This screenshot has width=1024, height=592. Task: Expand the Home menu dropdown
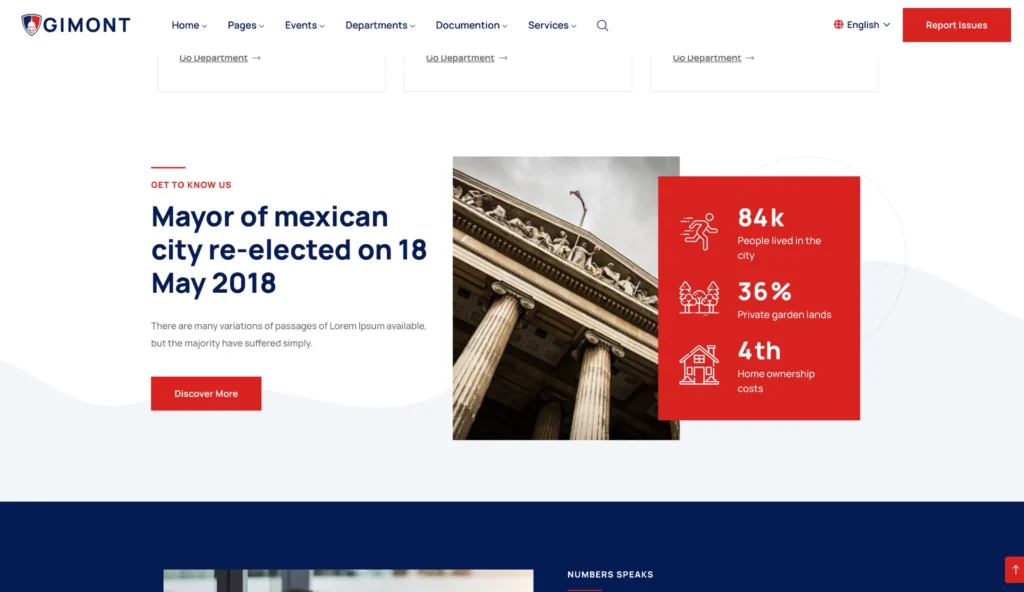(189, 26)
